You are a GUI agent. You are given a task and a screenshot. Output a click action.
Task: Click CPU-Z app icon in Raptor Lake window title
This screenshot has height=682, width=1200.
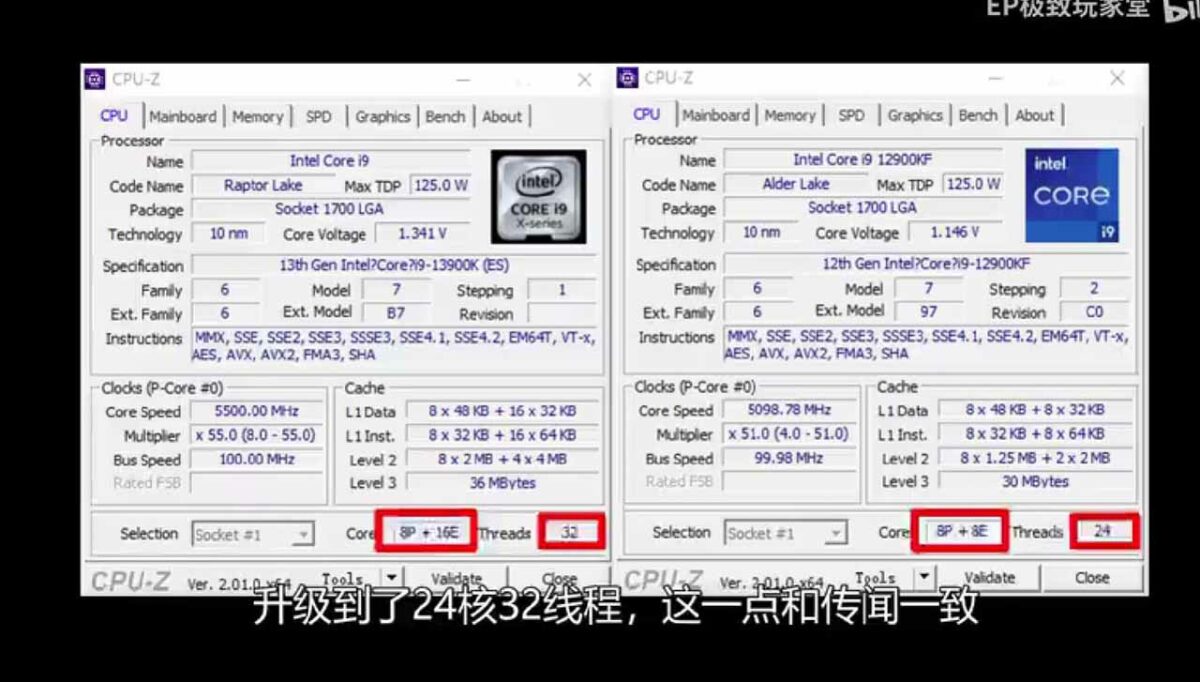click(95, 79)
